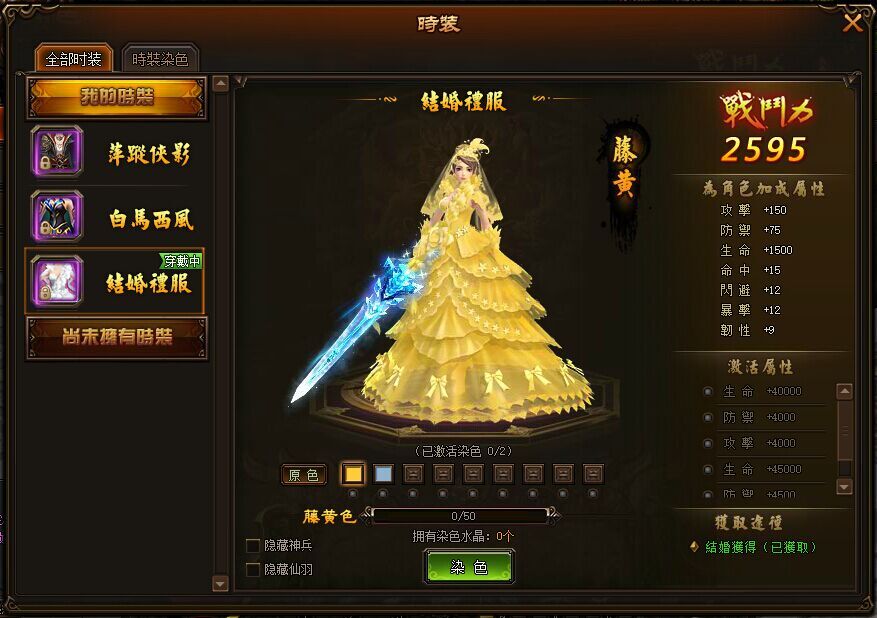
Task: Click the 原色 original color button
Action: tap(304, 475)
